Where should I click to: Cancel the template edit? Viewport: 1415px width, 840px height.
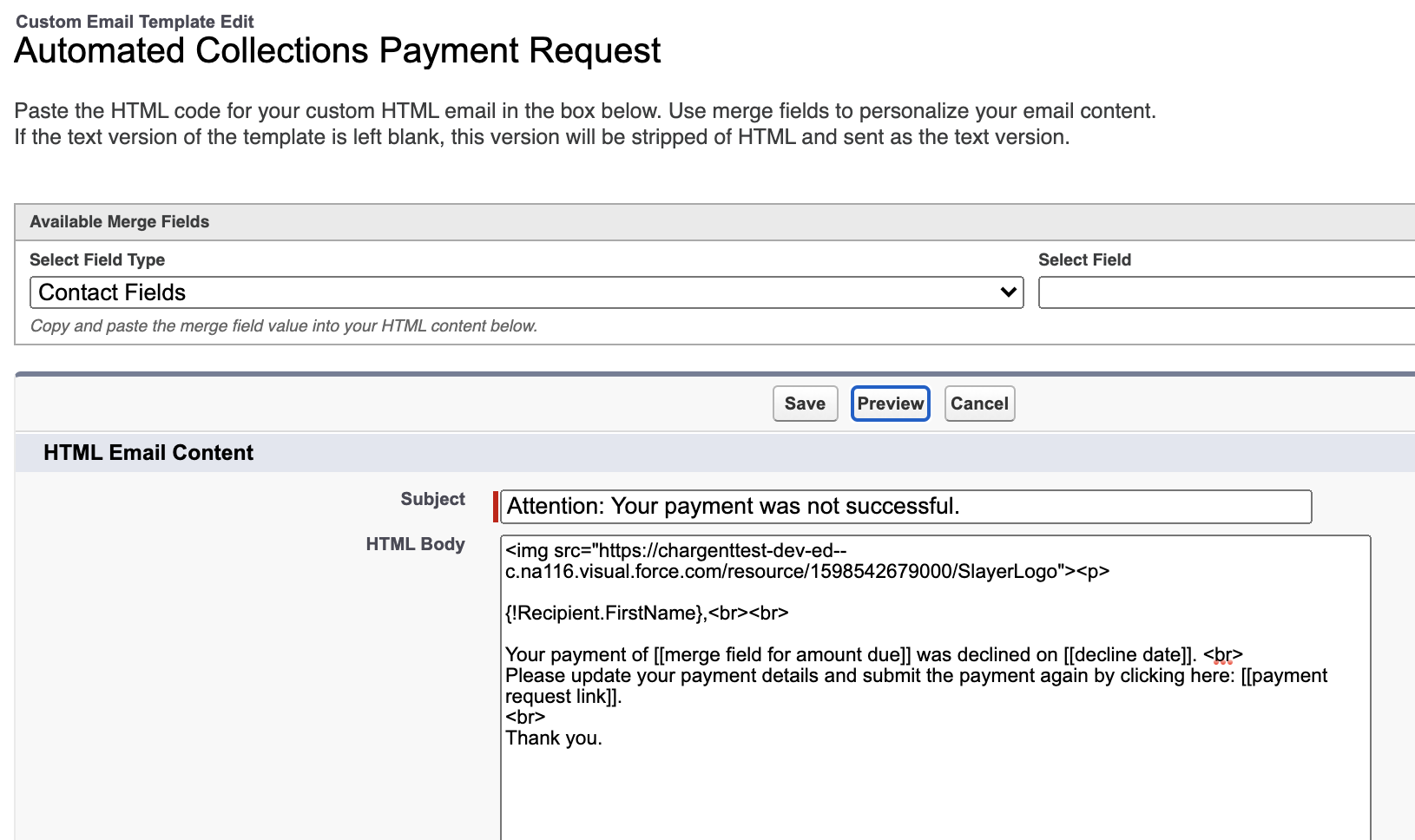[979, 403]
